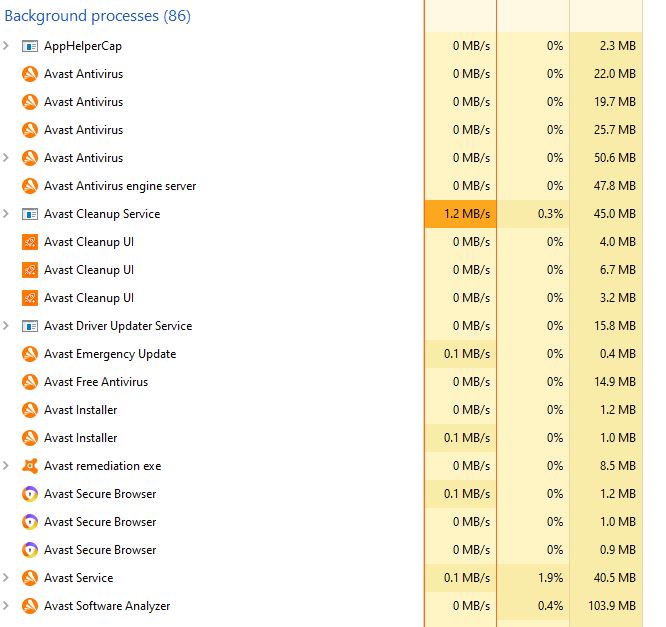
Task: Click the 0.4 MB value for Avast Emergency Update
Action: 618,354
